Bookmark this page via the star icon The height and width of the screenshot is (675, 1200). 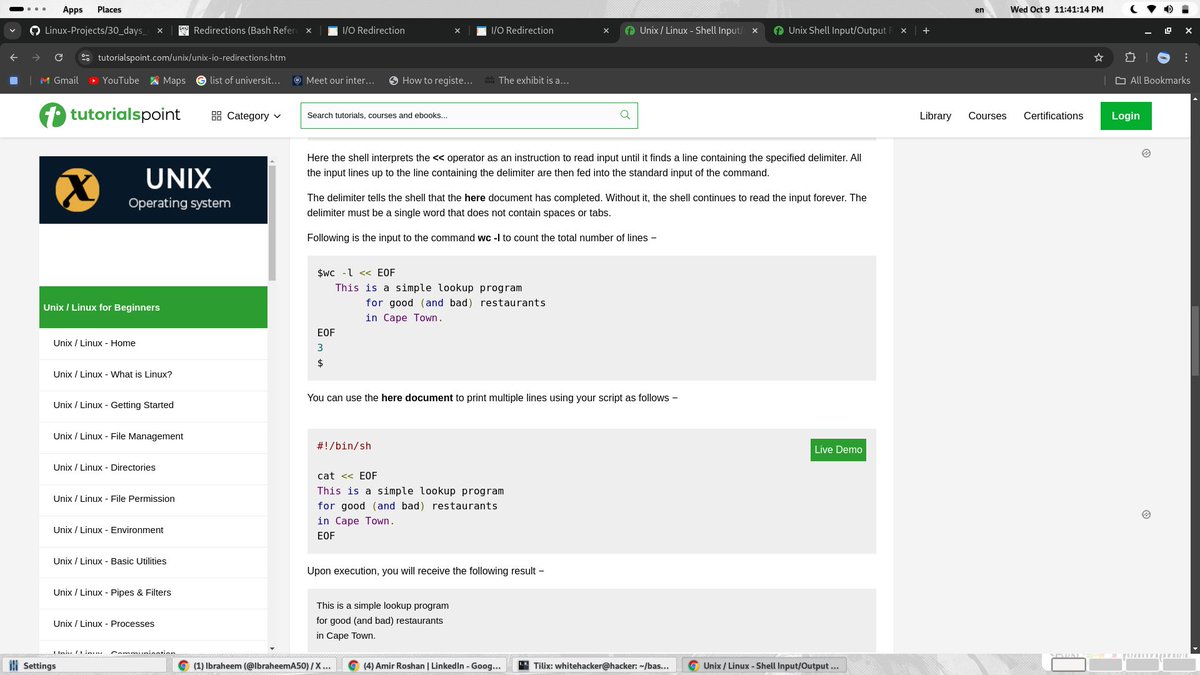click(1098, 57)
